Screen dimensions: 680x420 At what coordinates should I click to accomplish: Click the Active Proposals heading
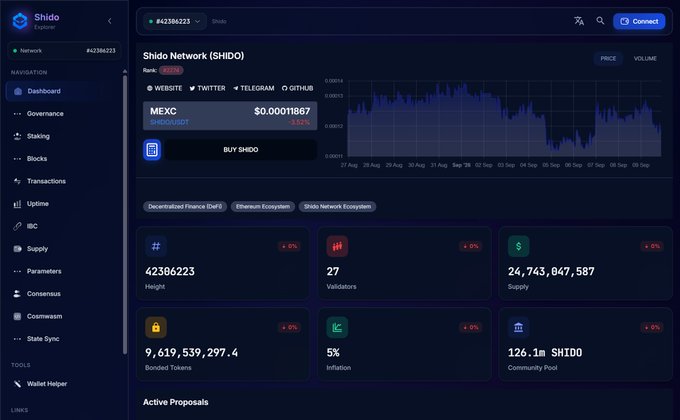[176, 402]
